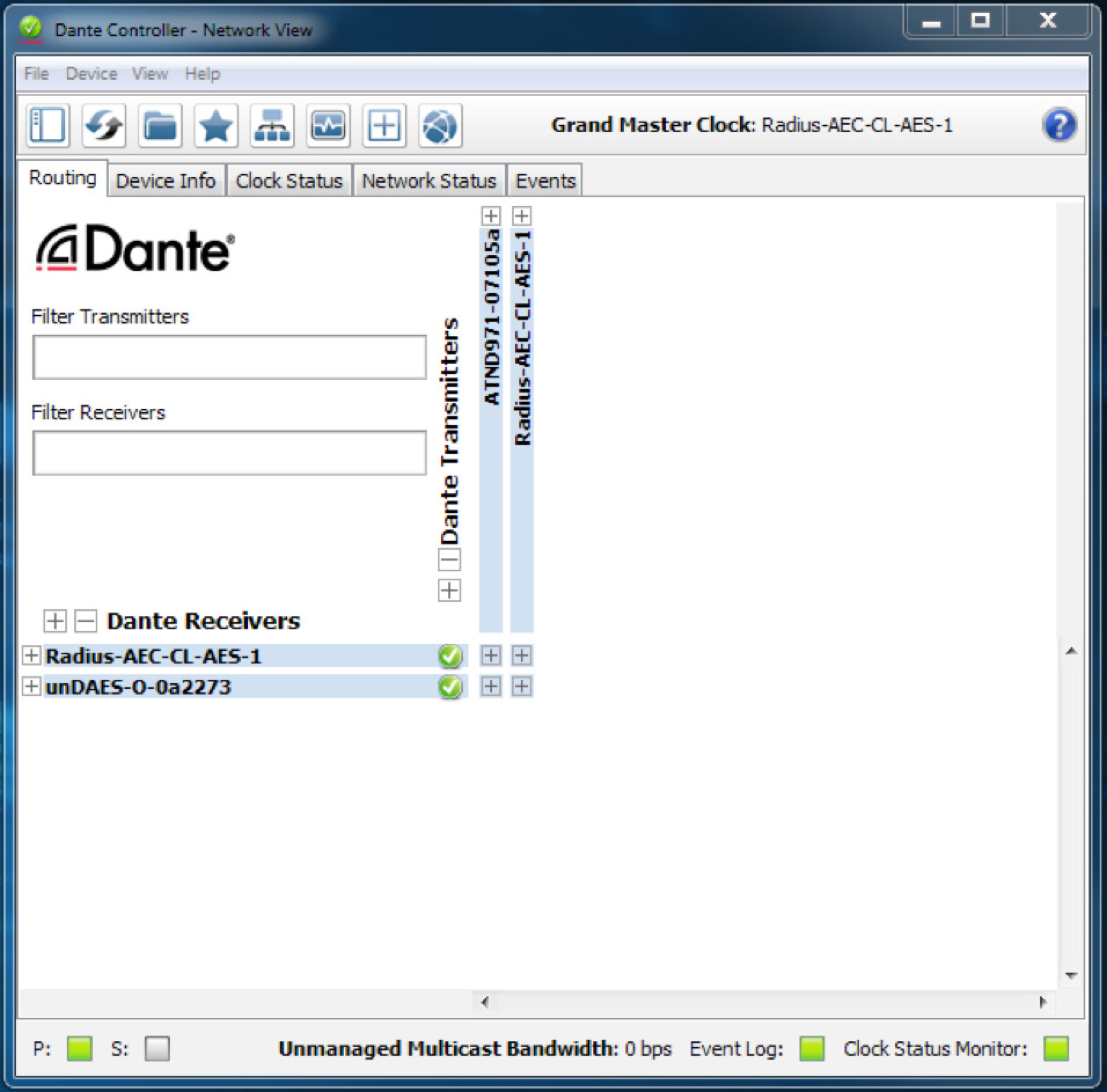Toggle the sidebar panel icon in toolbar
Screen dimensions: 1107x1092
[48, 125]
